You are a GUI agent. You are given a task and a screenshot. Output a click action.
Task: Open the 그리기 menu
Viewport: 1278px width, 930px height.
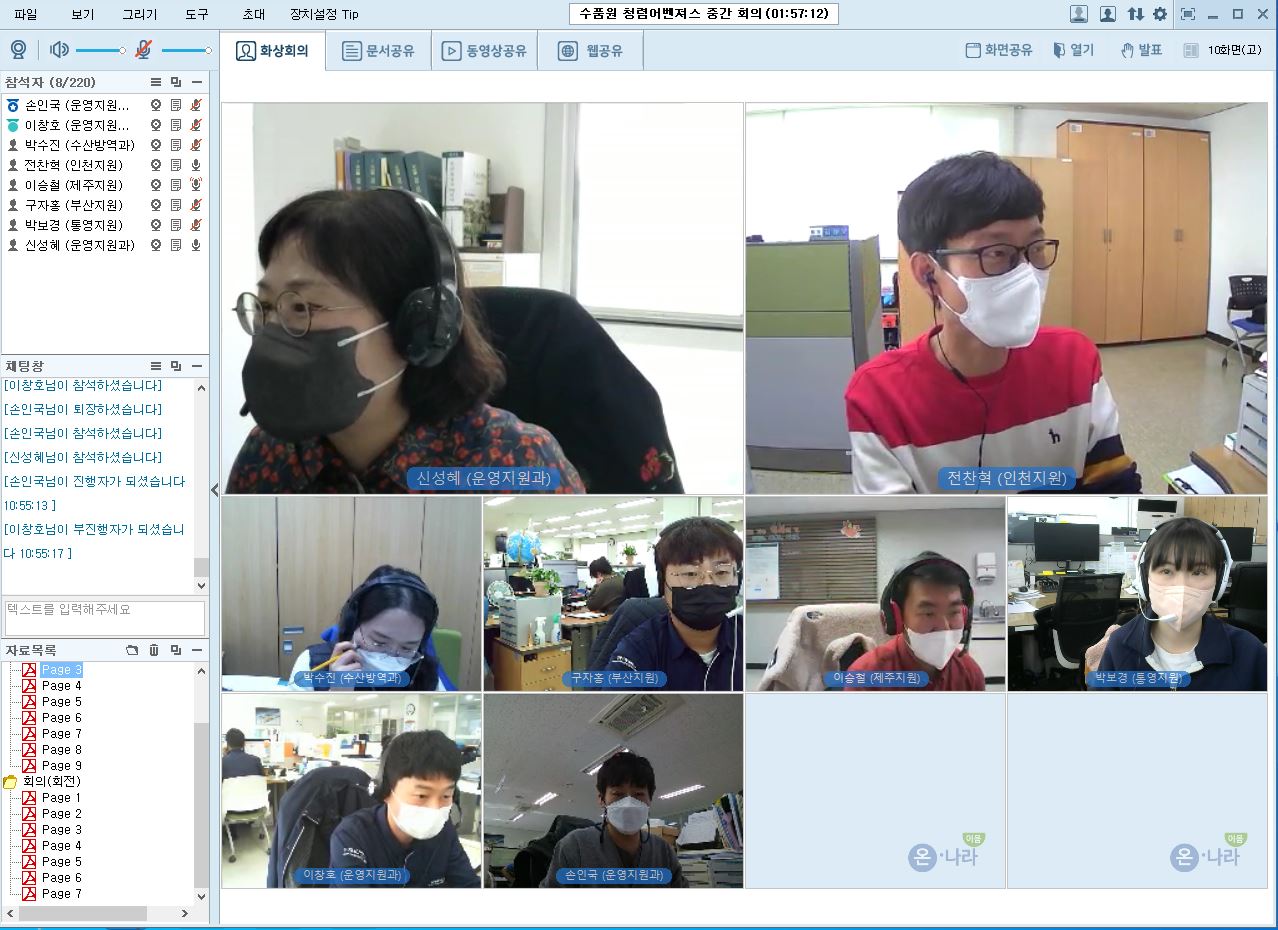[x=139, y=14]
